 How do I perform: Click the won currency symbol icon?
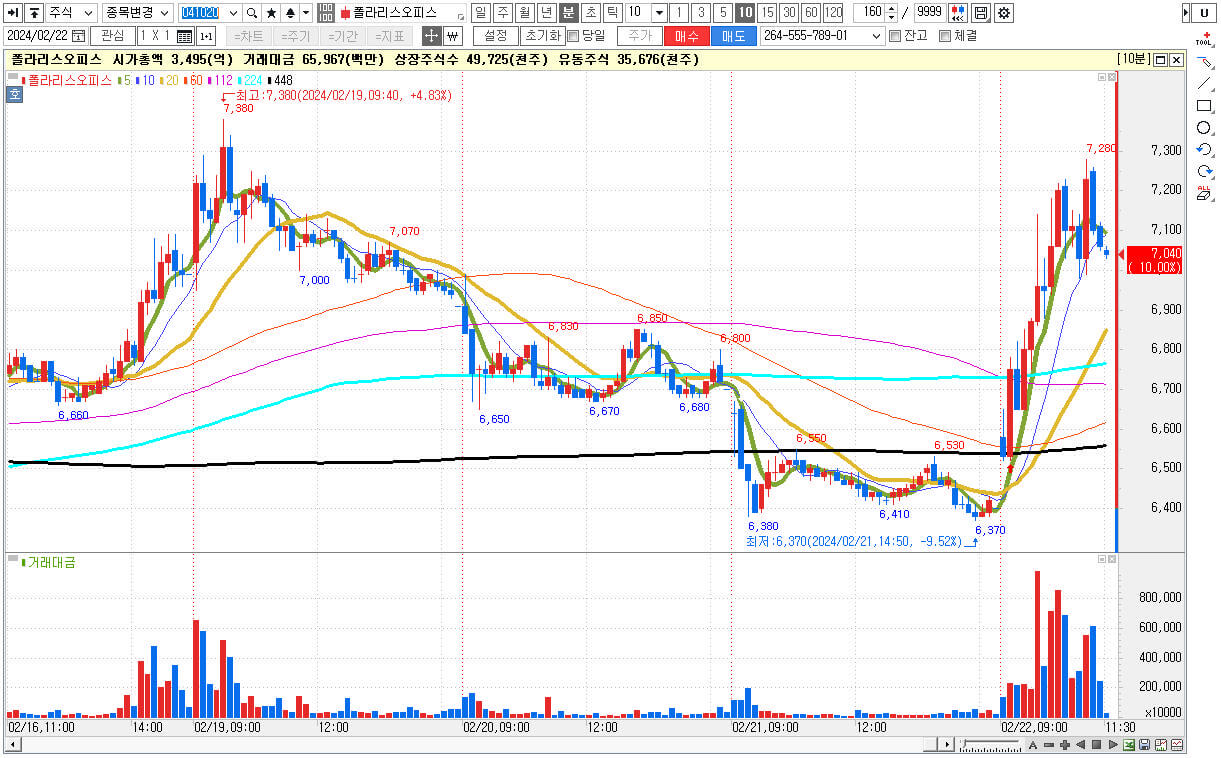pos(451,36)
